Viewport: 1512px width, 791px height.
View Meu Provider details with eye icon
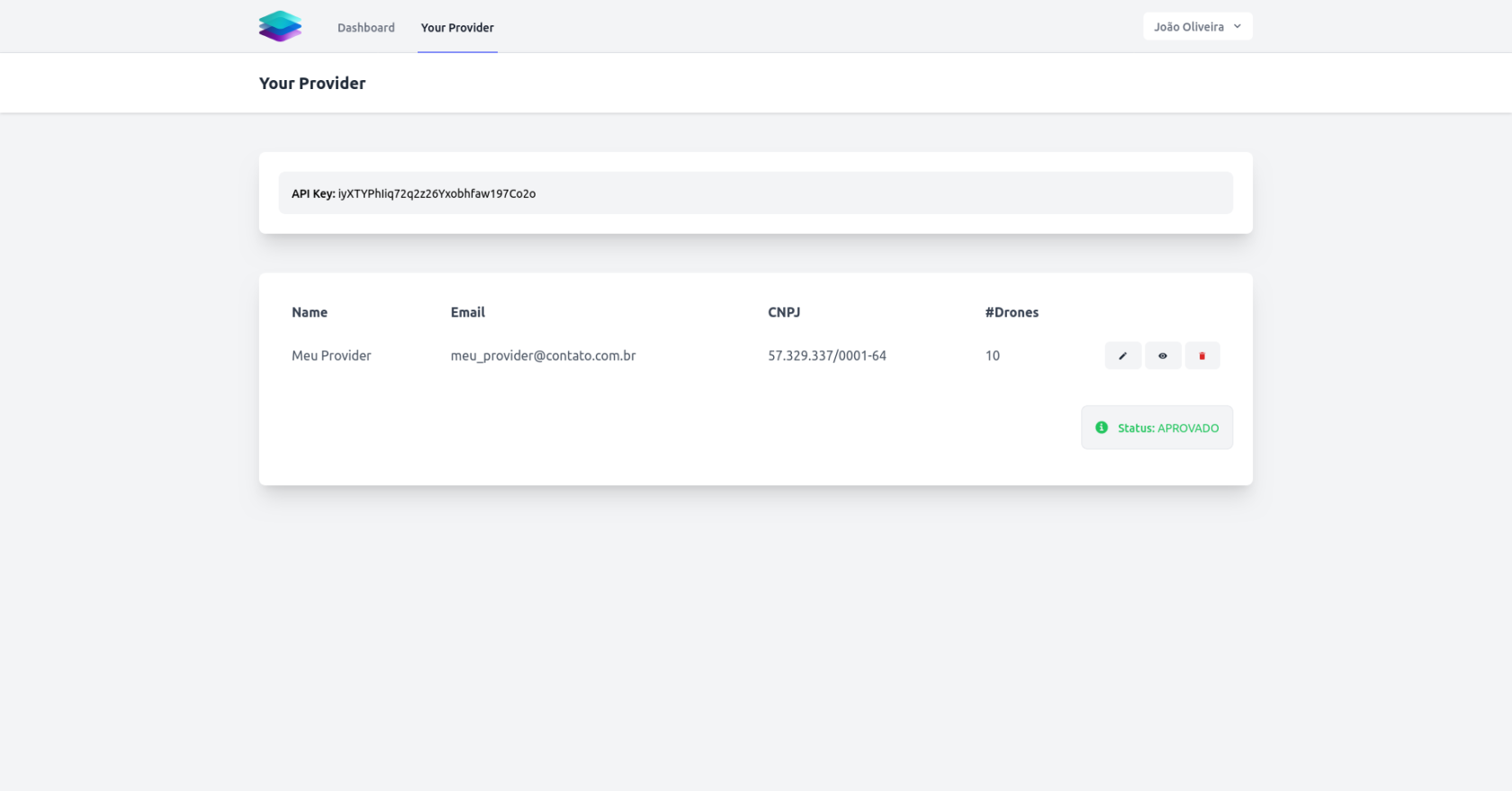[x=1163, y=355]
